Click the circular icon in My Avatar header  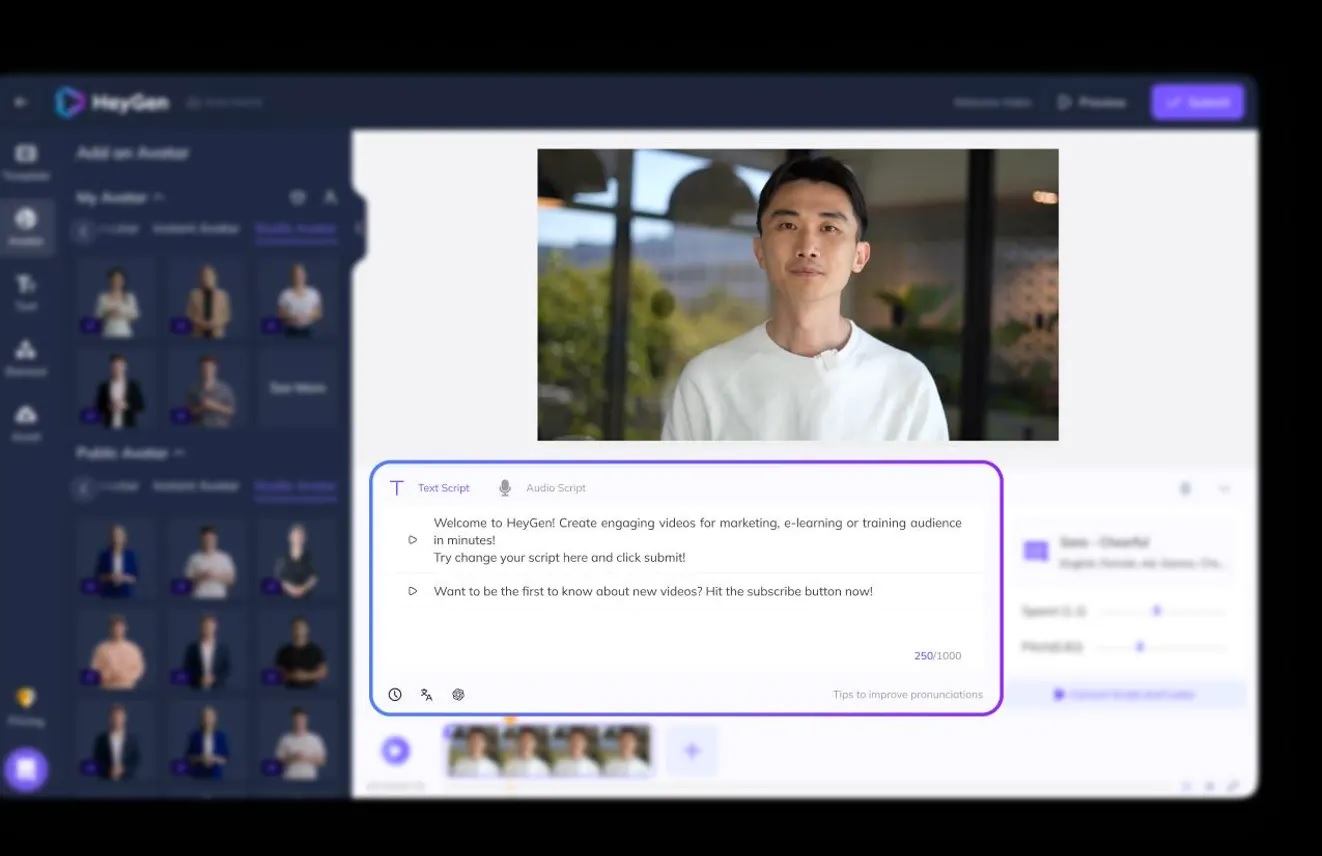click(297, 197)
